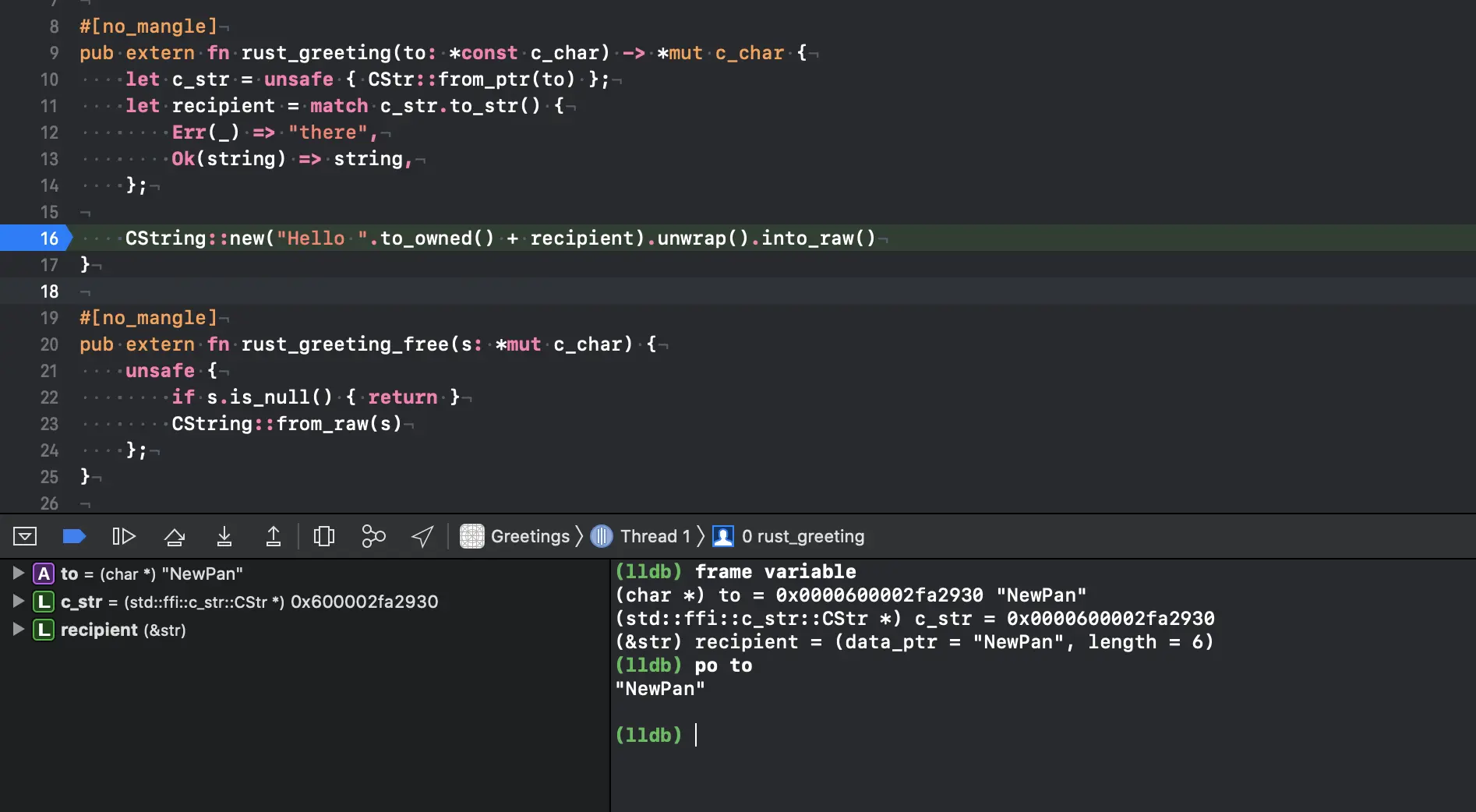Click the 'unsafe' keyword on line 21
This screenshot has width=1476, height=812.
160,371
